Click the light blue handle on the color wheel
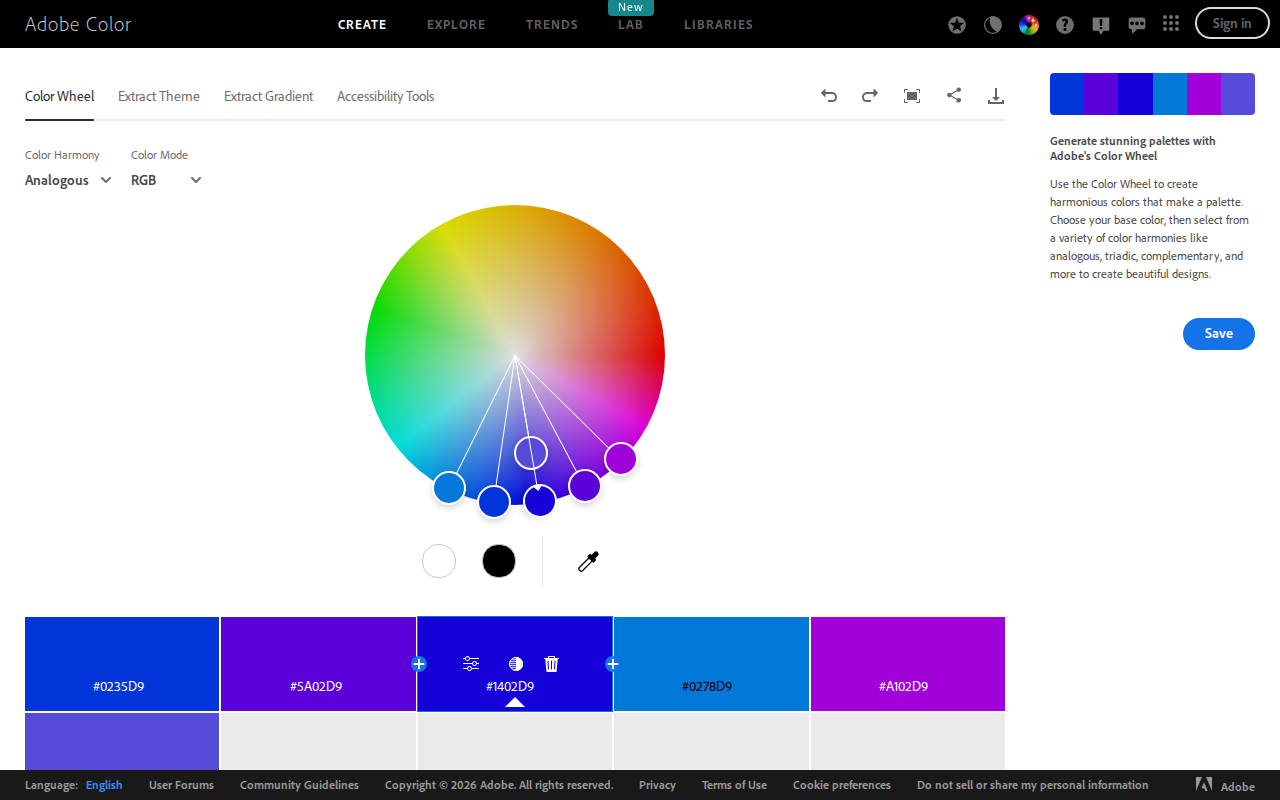The height and width of the screenshot is (800, 1280). point(449,488)
